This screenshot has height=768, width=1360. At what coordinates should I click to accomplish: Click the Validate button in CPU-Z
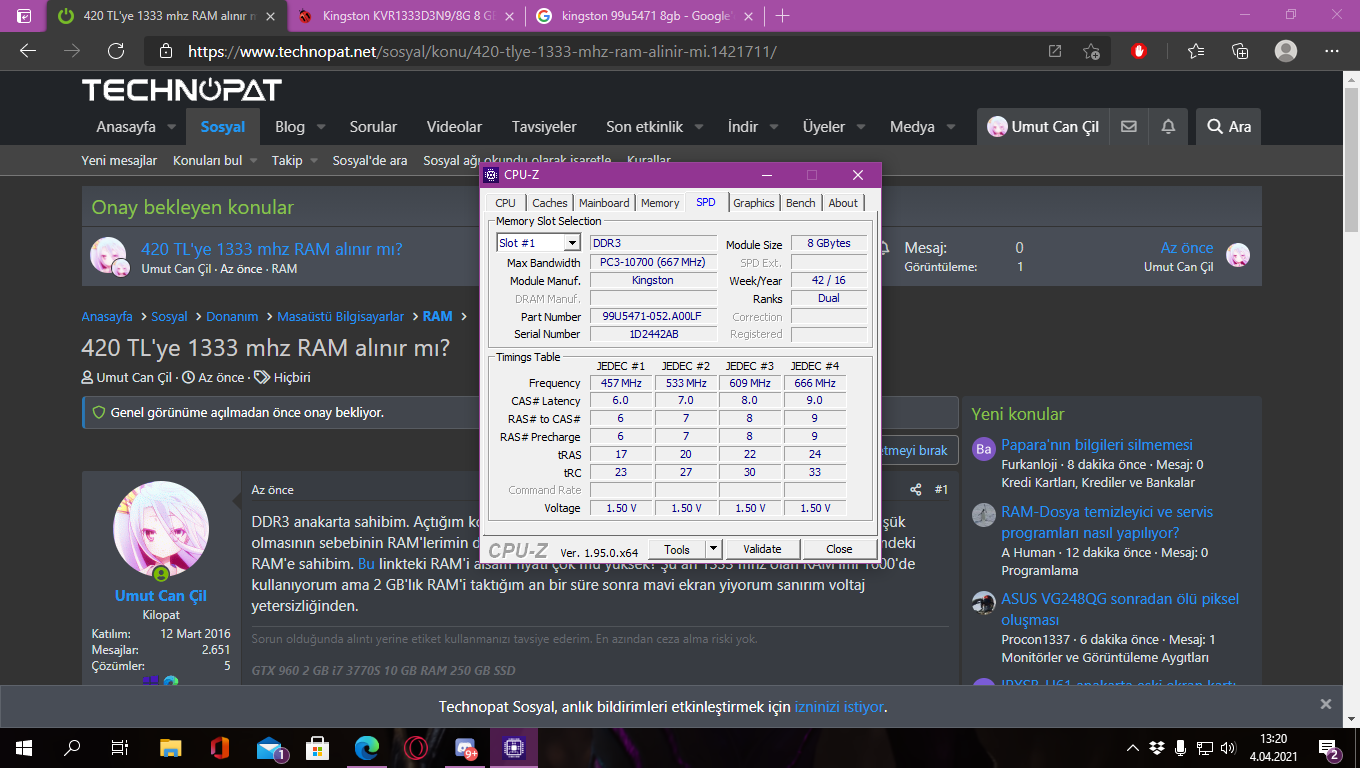pos(763,549)
